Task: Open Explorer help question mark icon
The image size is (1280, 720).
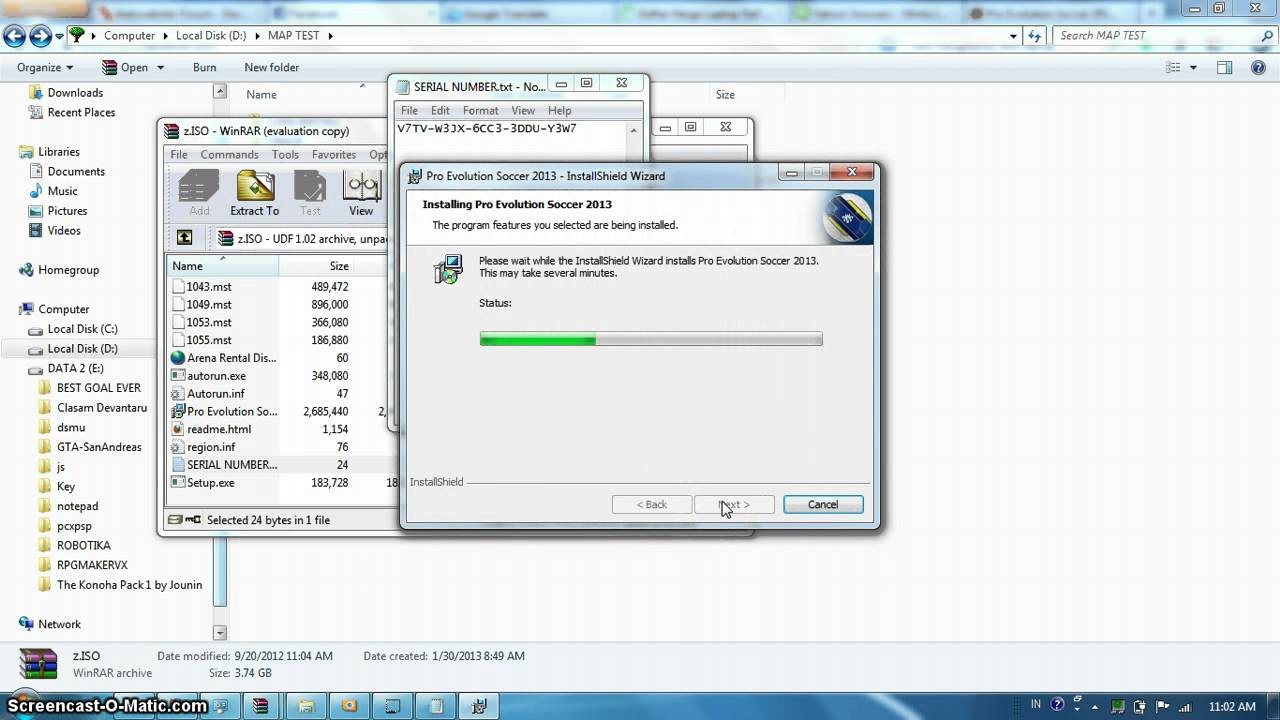Action: point(1258,67)
